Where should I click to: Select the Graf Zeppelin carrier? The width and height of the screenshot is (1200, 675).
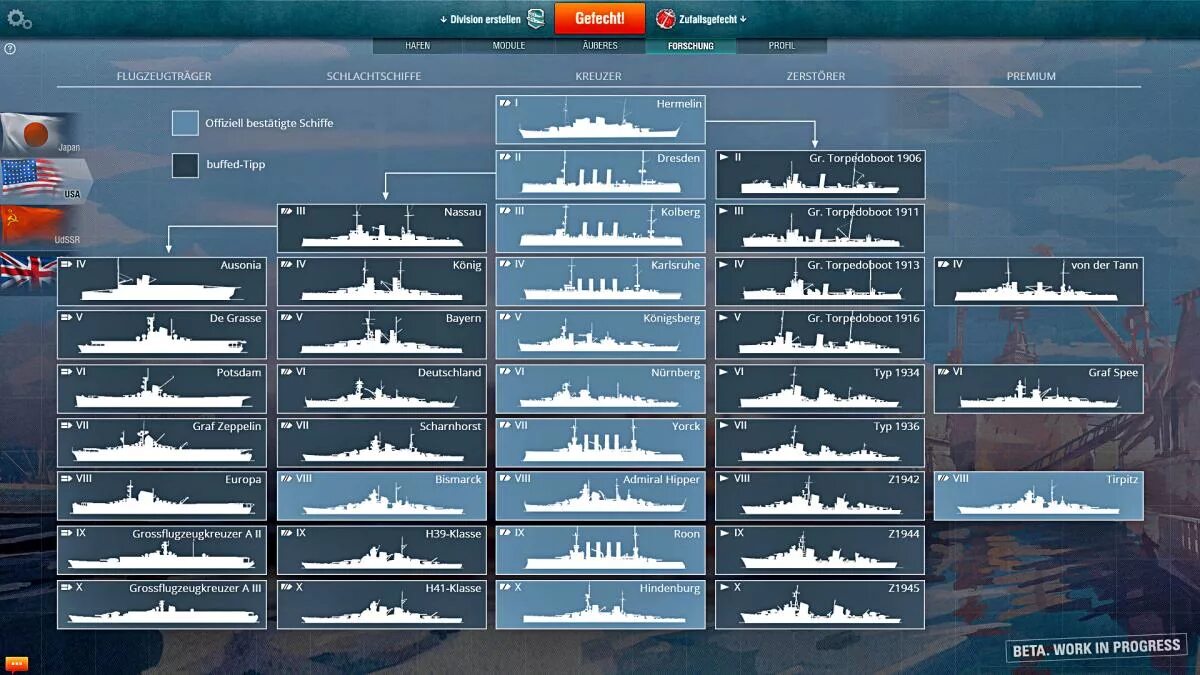tap(162, 442)
